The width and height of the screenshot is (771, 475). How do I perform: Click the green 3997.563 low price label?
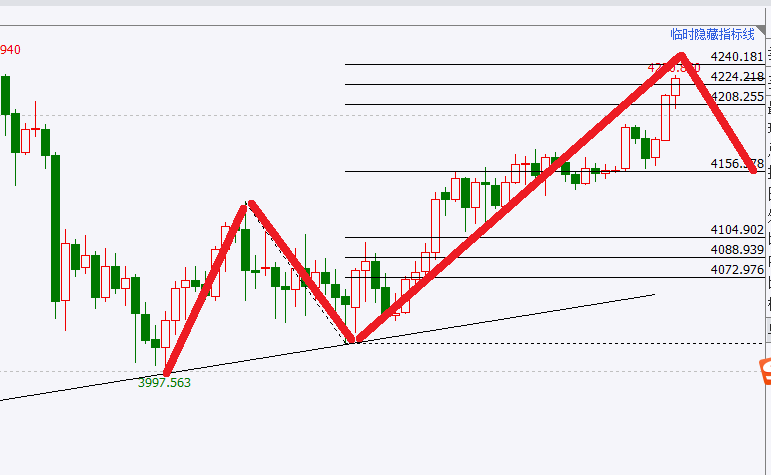(164, 383)
